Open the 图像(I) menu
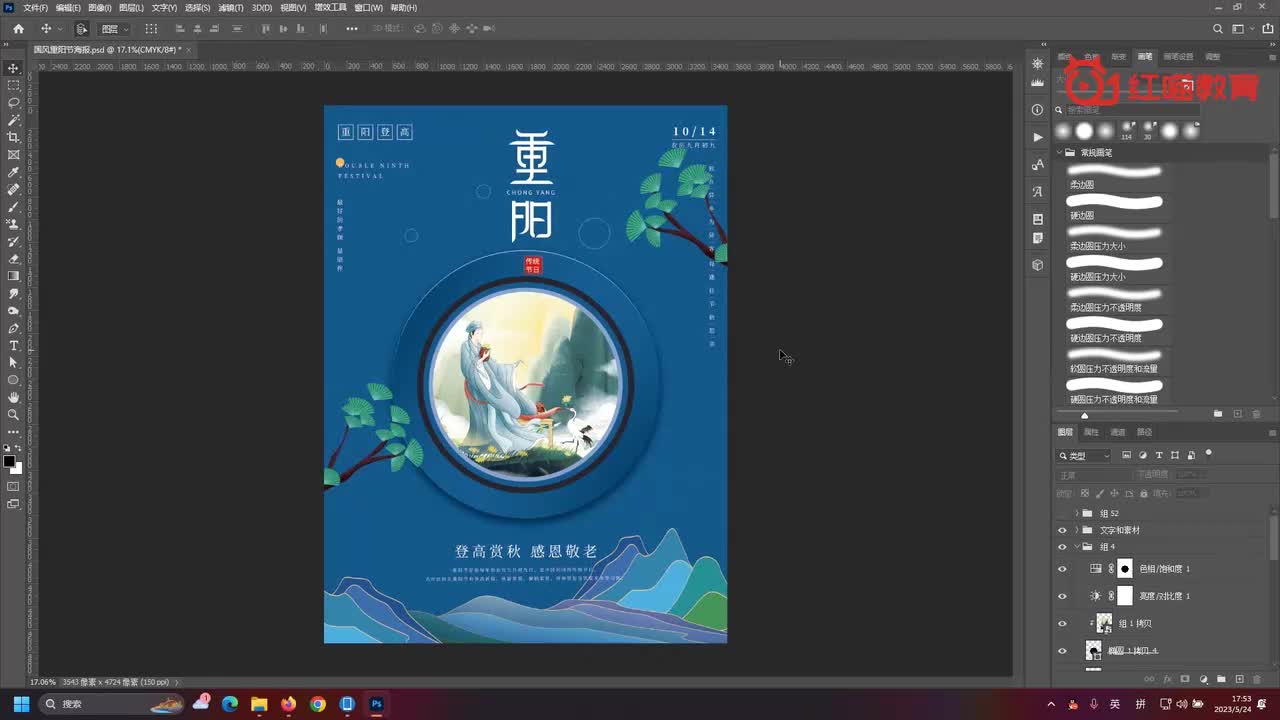Image resolution: width=1280 pixels, height=720 pixels. coord(99,7)
